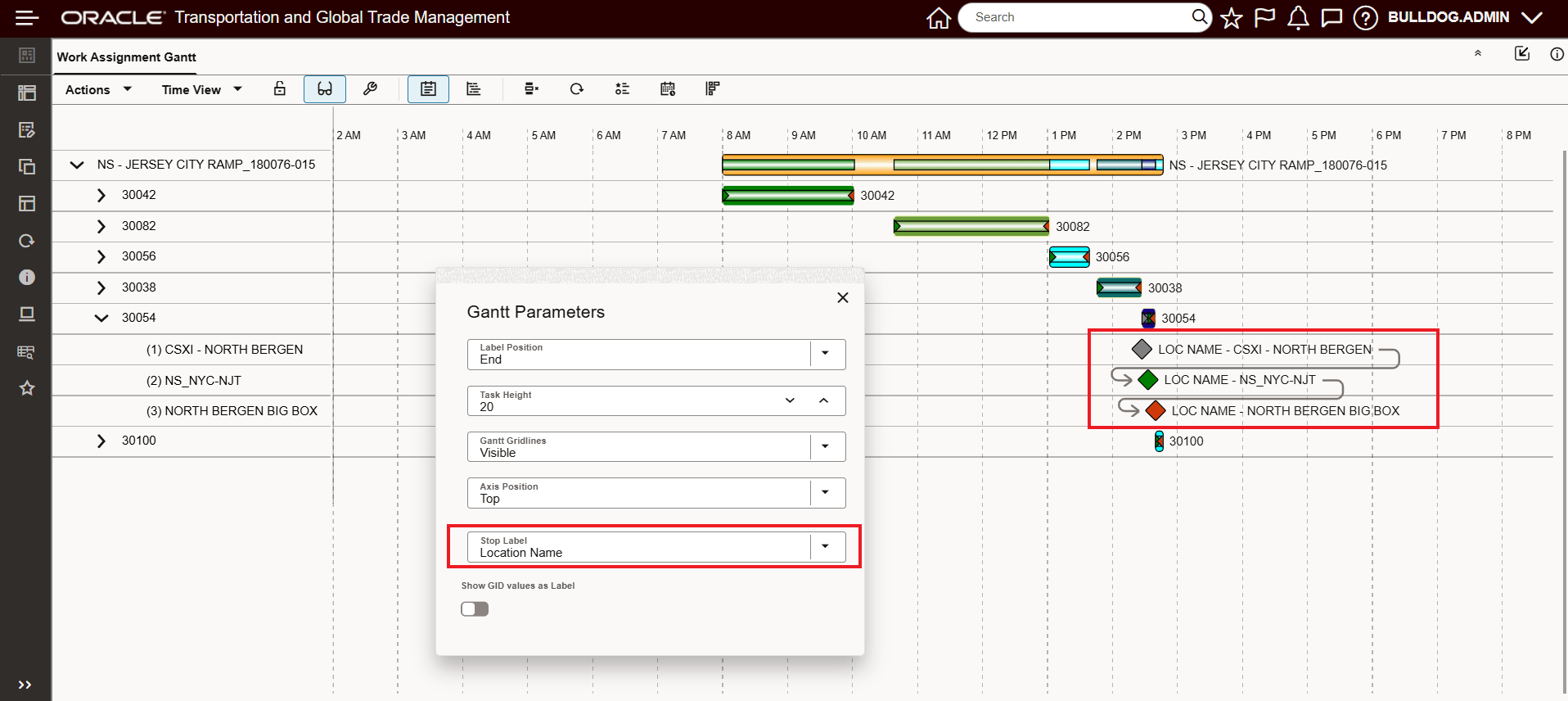Expand sidebar with double chevron
The width and height of the screenshot is (1568, 701).
click(x=25, y=685)
